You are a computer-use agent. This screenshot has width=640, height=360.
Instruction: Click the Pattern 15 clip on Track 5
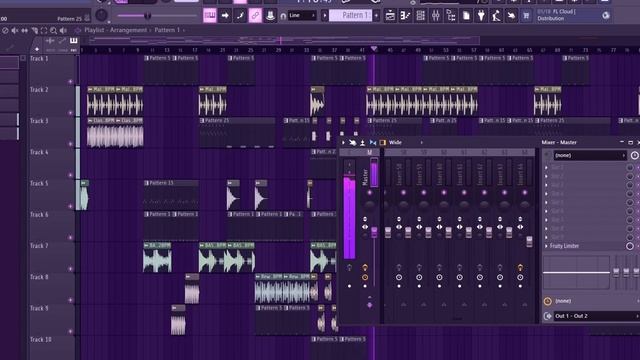point(171,194)
